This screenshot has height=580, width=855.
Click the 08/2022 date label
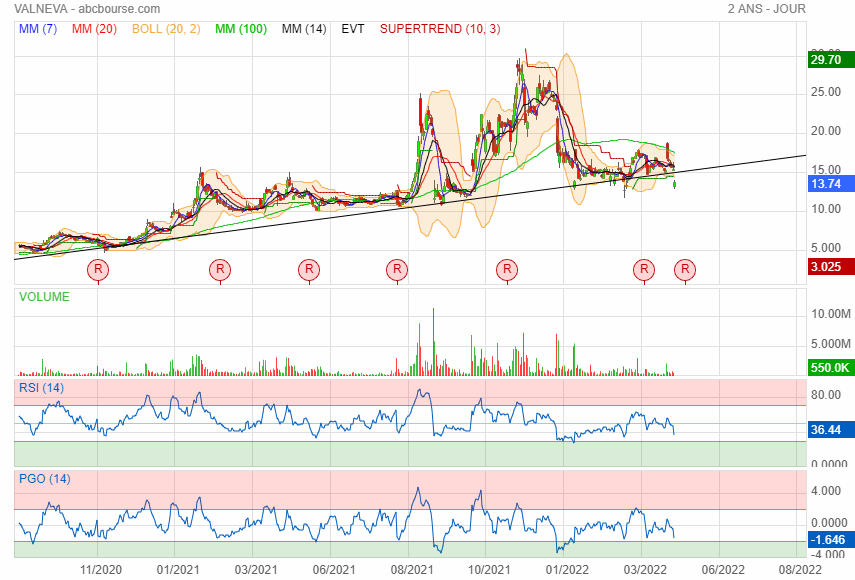(800, 570)
